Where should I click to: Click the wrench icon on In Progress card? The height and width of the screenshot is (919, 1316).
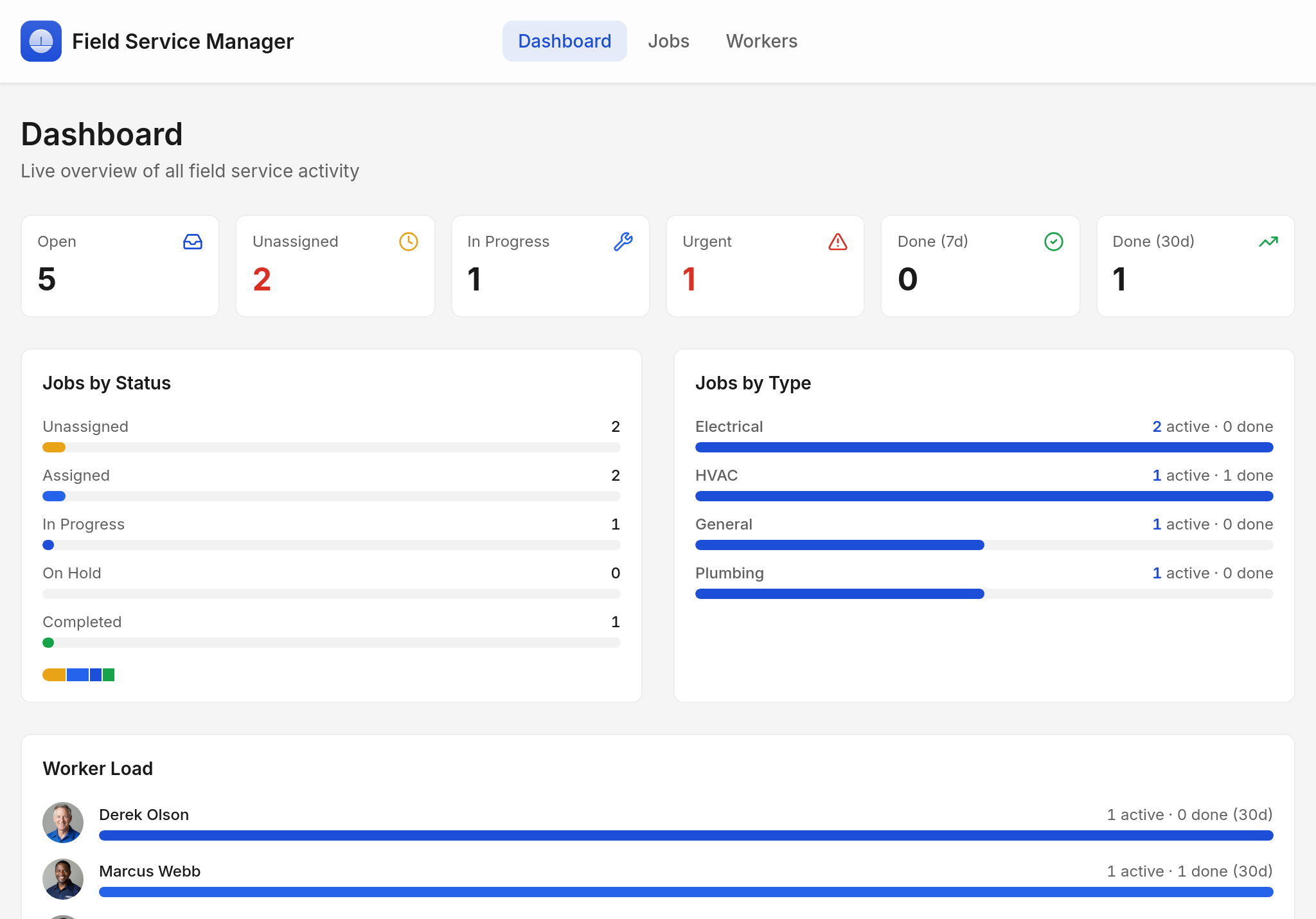pos(623,242)
